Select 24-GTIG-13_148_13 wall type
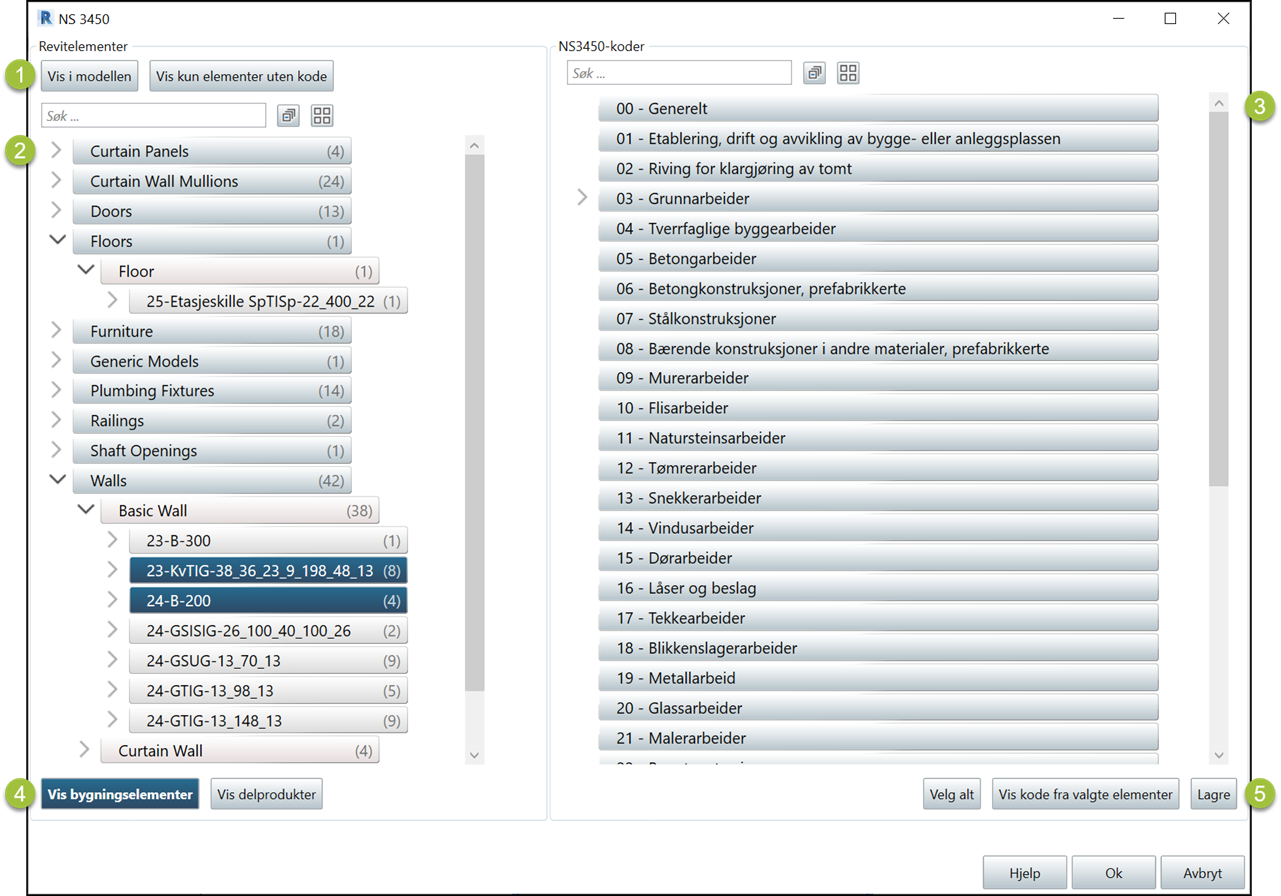This screenshot has width=1281, height=896. click(268, 721)
